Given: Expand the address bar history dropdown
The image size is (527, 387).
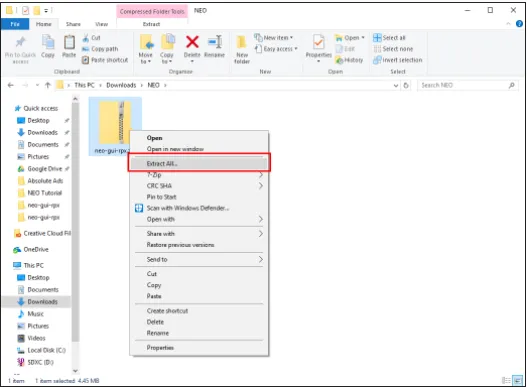Looking at the screenshot, I should (396, 85).
